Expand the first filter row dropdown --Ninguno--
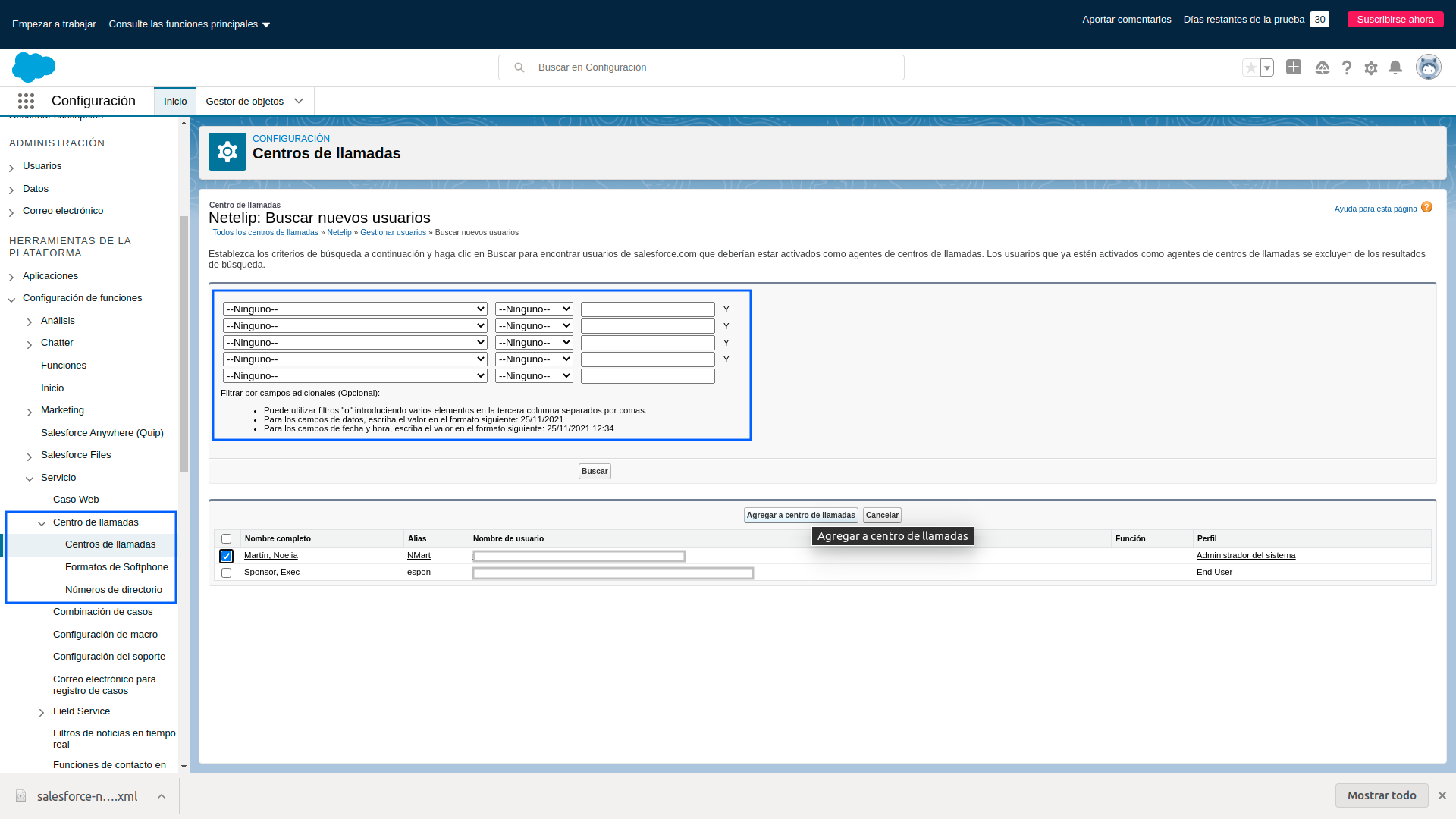 click(x=354, y=308)
